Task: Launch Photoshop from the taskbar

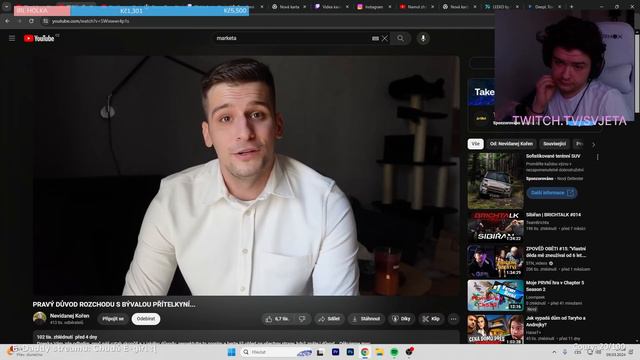Action: coord(350,352)
